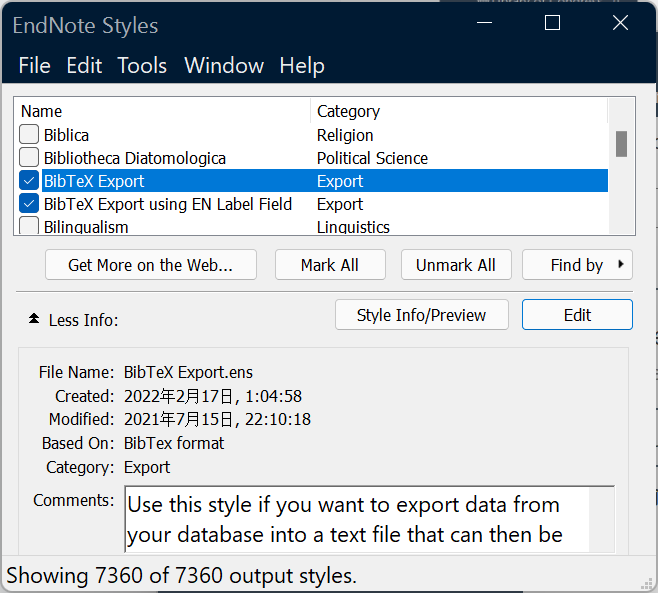Click the Political Science category cell
This screenshot has height=593, width=658.
[372, 158]
